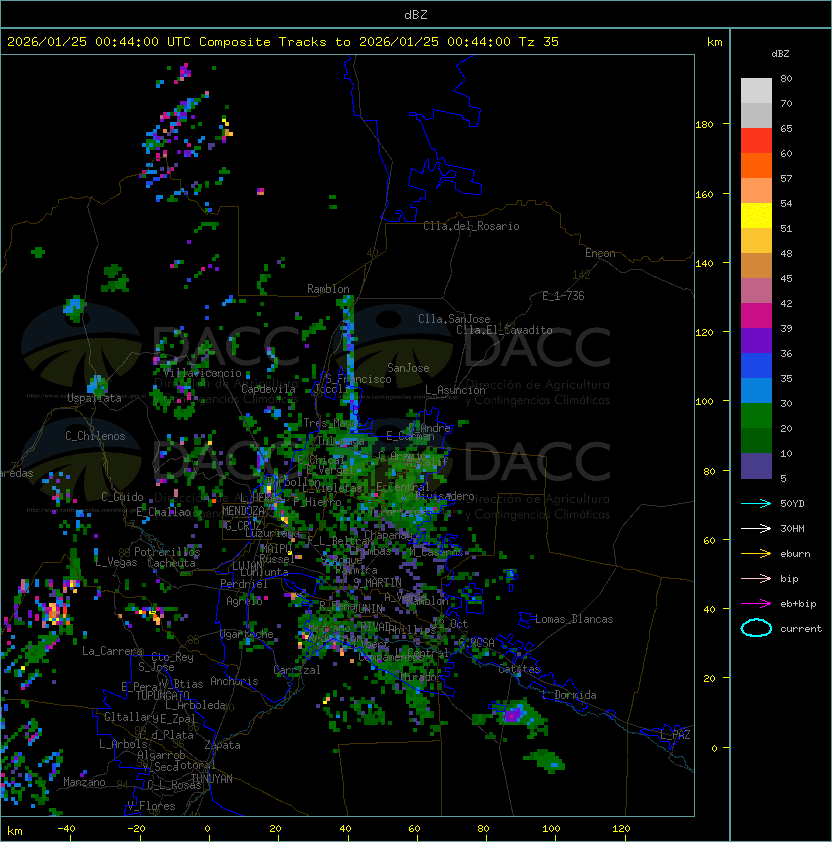Pick the slate 5-10 dBZ swatch
The width and height of the screenshot is (832, 842).
(x=756, y=466)
